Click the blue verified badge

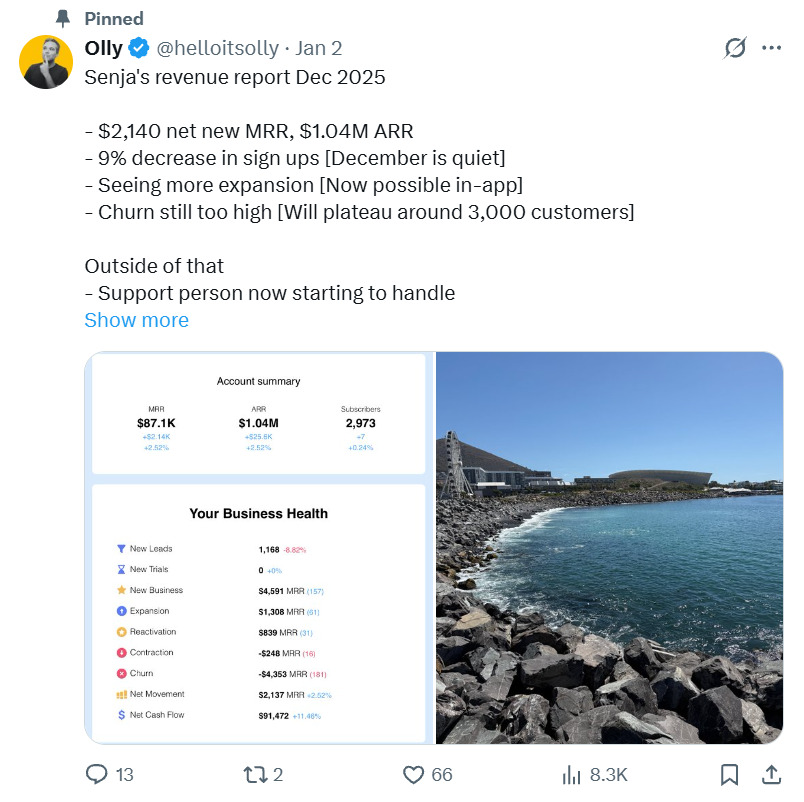[x=140, y=48]
